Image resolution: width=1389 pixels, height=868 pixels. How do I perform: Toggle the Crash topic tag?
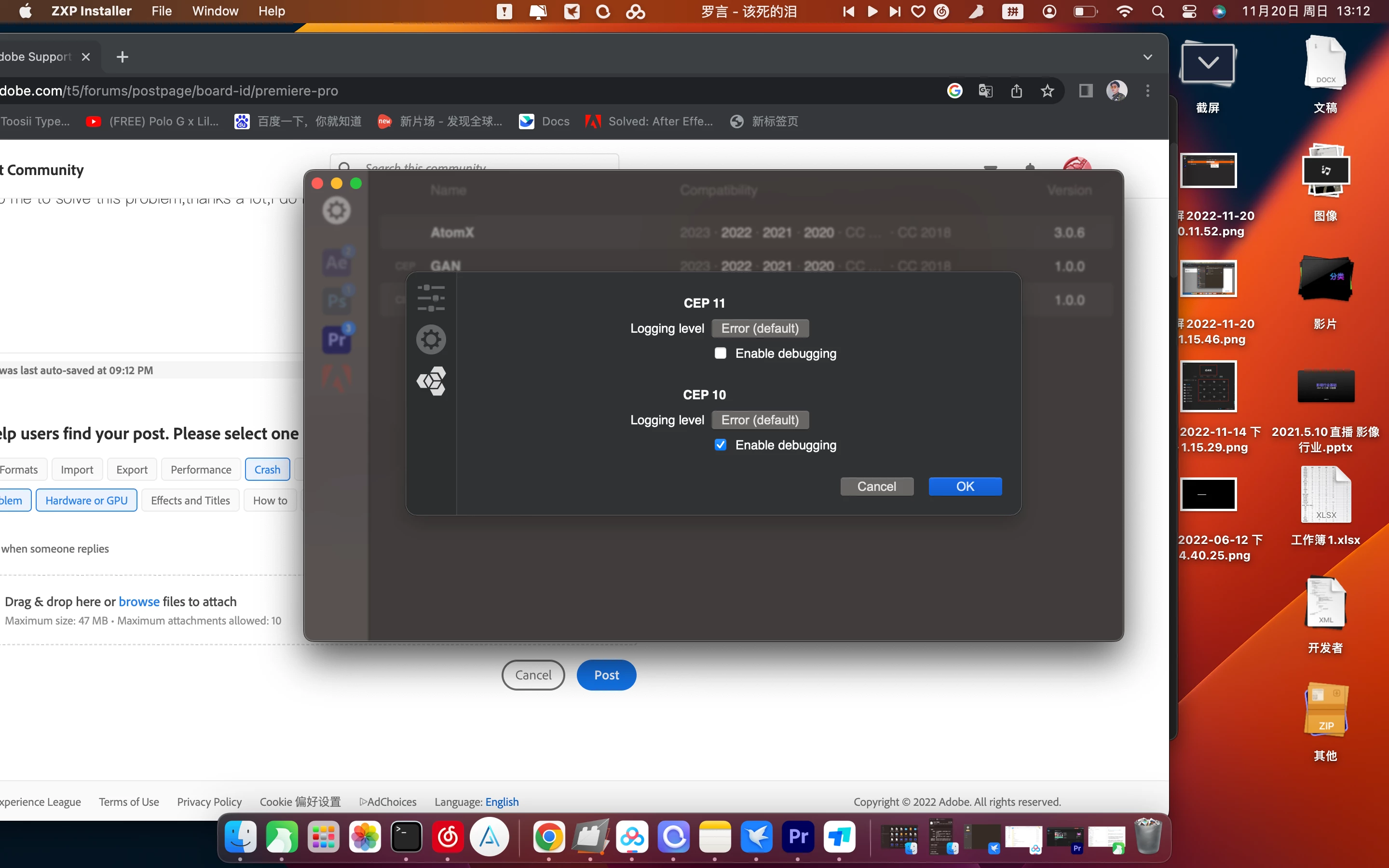tap(267, 469)
